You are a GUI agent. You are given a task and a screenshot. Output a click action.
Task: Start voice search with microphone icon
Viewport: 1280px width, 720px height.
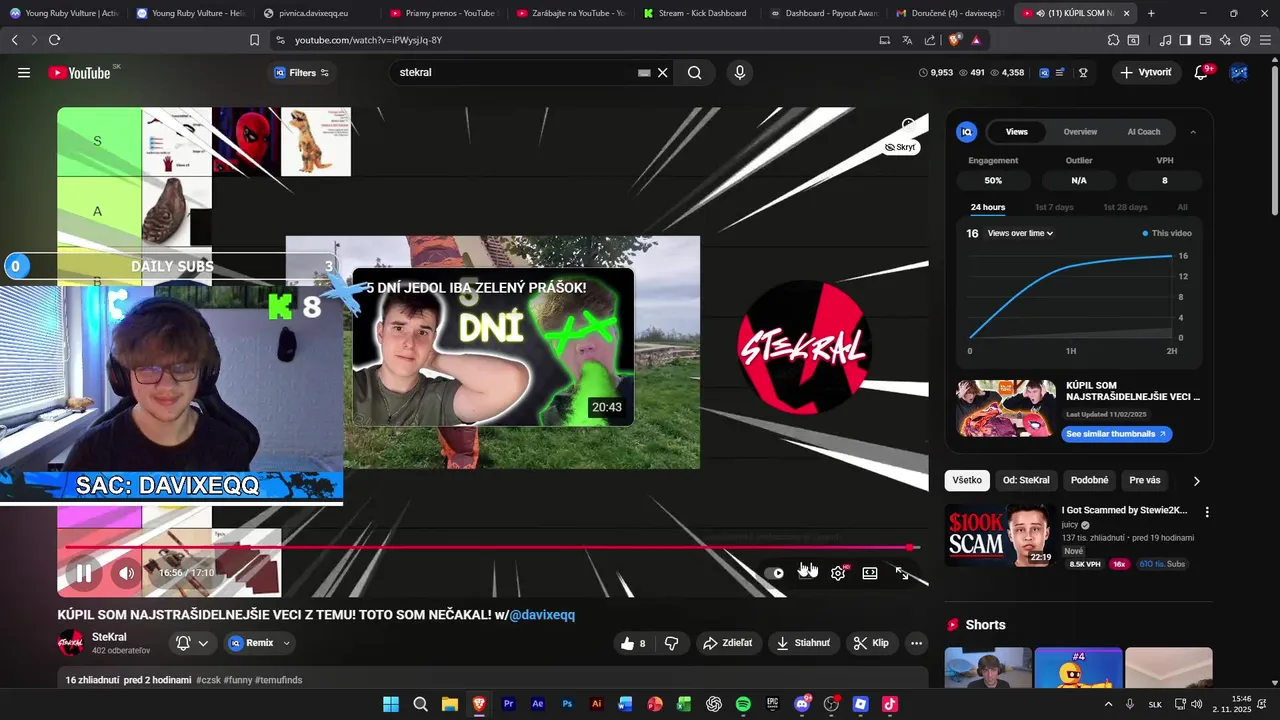click(740, 73)
